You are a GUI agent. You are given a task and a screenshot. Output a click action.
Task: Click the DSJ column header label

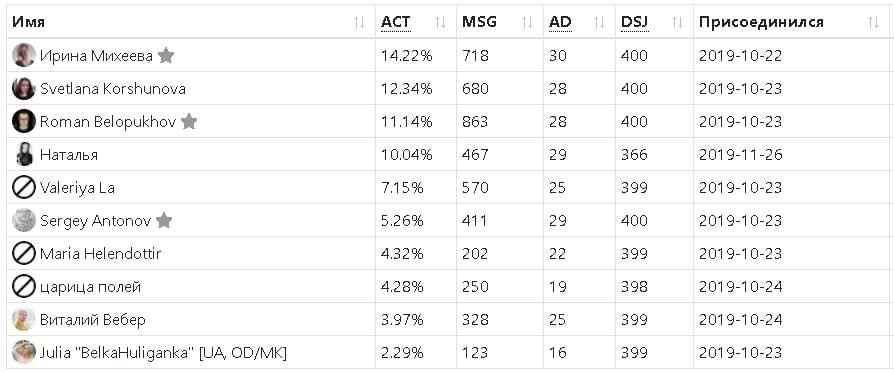pyautogui.click(x=635, y=22)
